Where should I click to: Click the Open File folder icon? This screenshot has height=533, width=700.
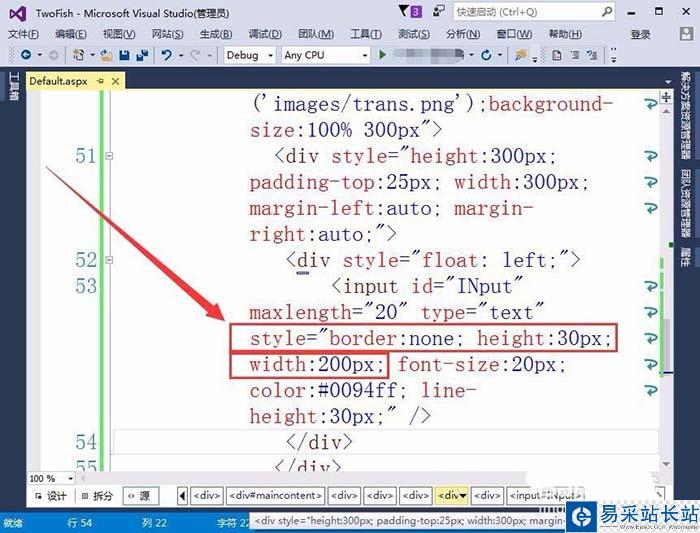[106, 55]
